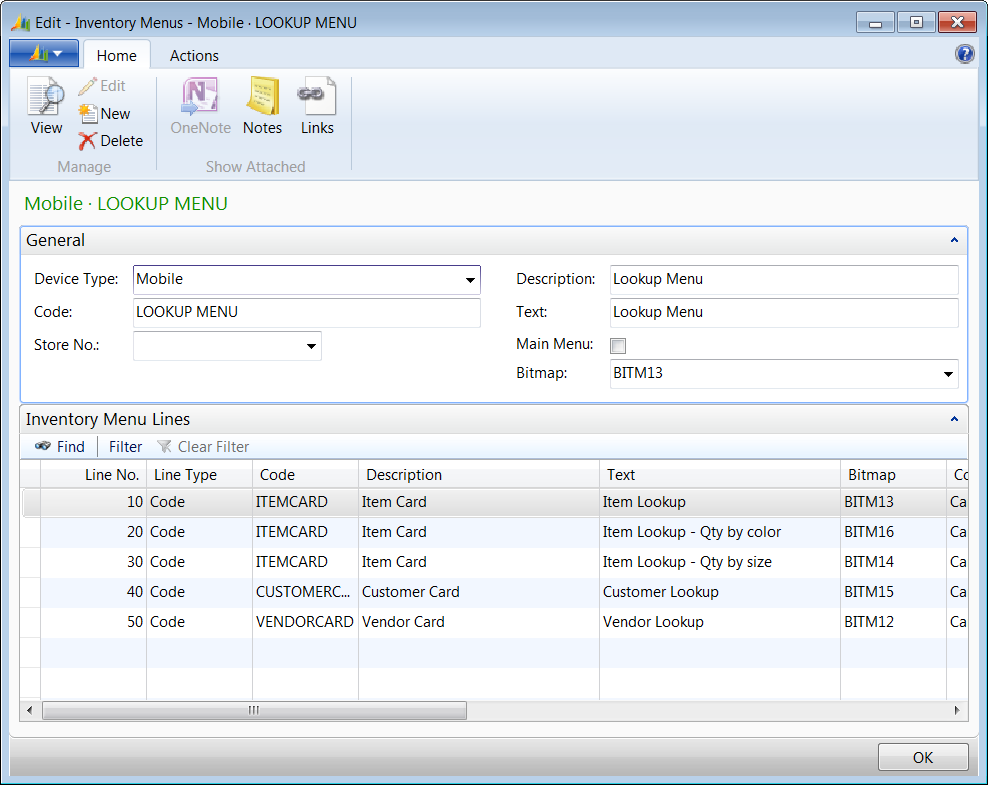The image size is (988, 785).
Task: Collapse the General section
Action: point(953,241)
